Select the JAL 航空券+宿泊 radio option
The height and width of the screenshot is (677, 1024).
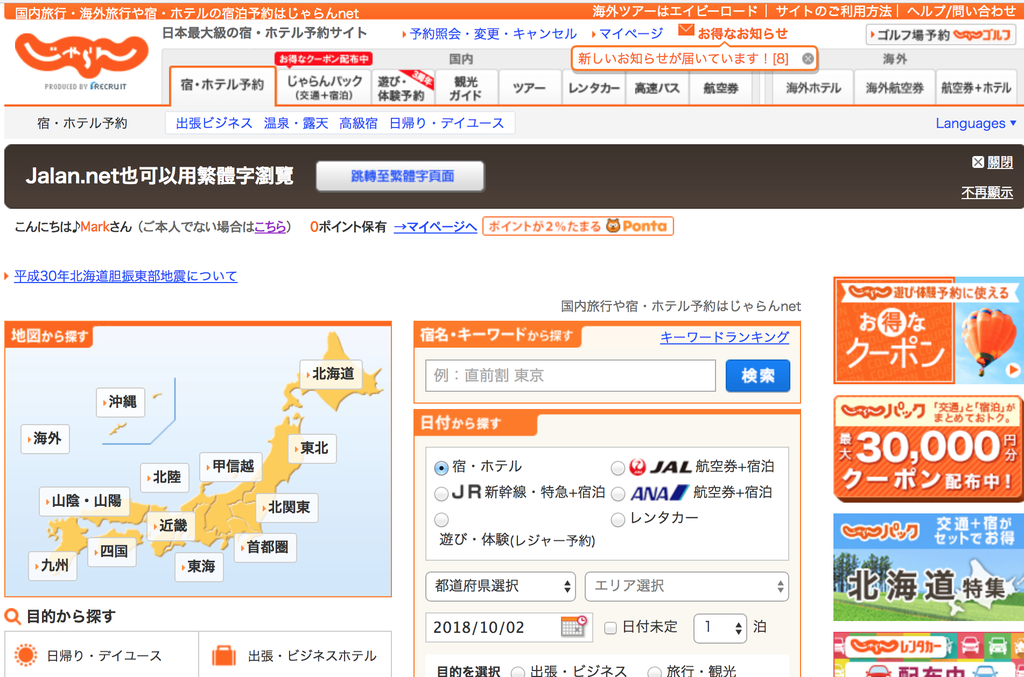point(618,468)
